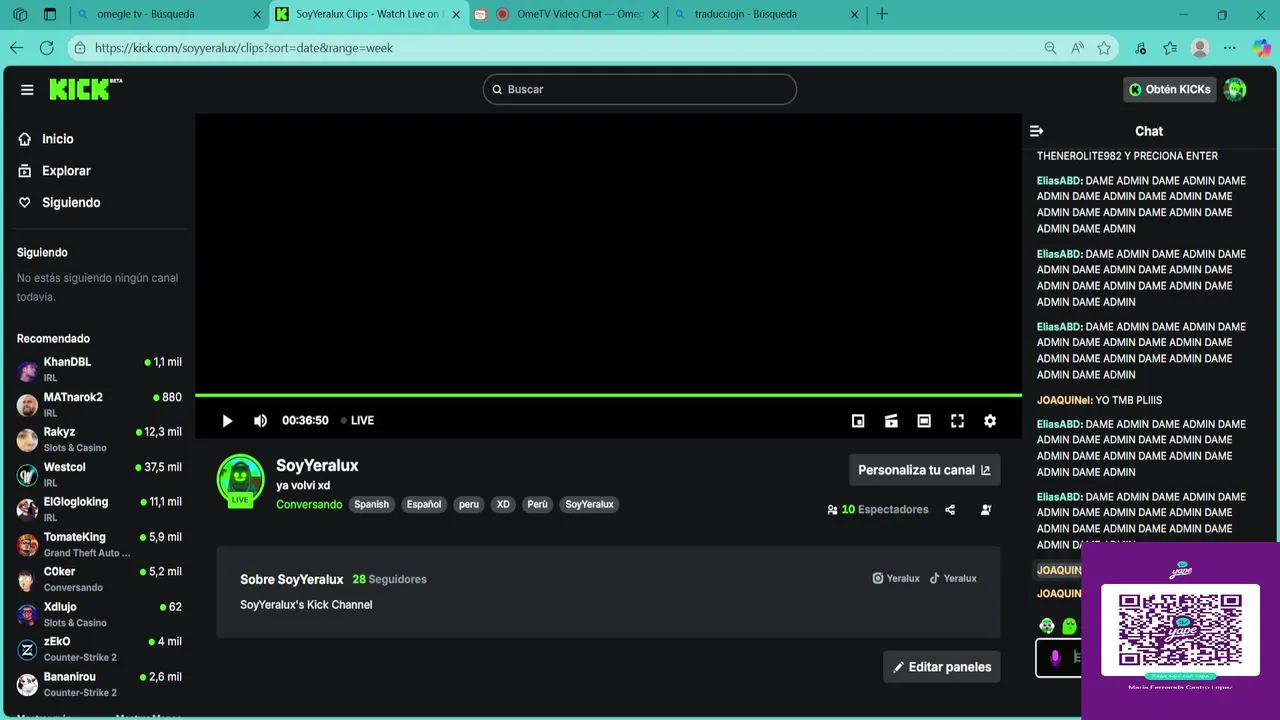The image size is (1280, 720).
Task: Open the browser profile icon
Action: point(1200,48)
